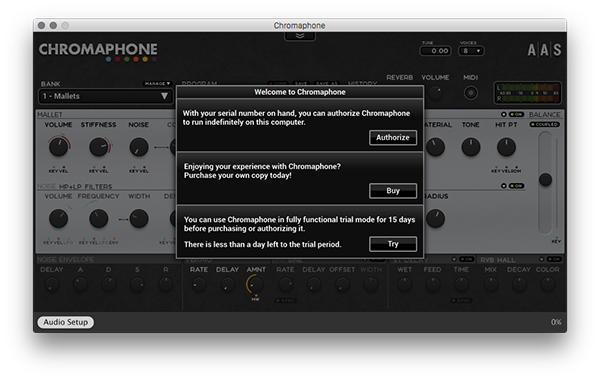Adjust the Noise Envelope R knob
Screen dimensions: 600x380
166,284
